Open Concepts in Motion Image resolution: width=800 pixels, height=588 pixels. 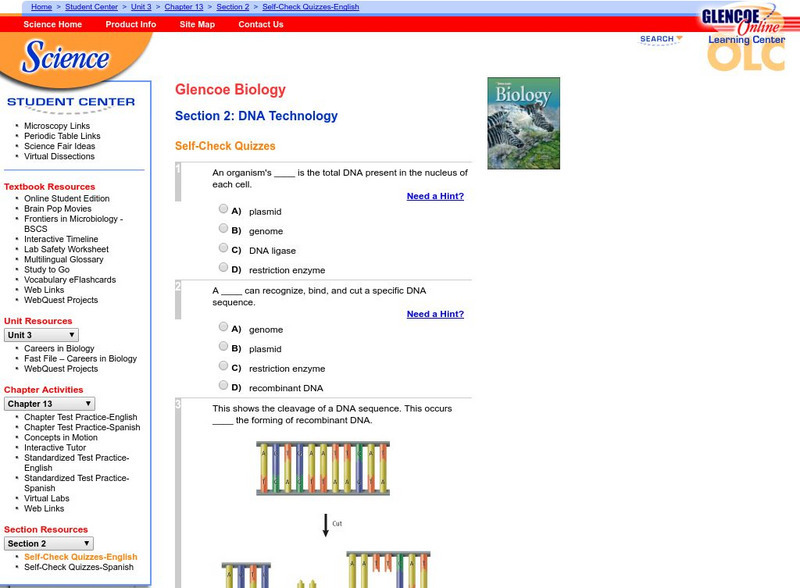click(x=61, y=437)
